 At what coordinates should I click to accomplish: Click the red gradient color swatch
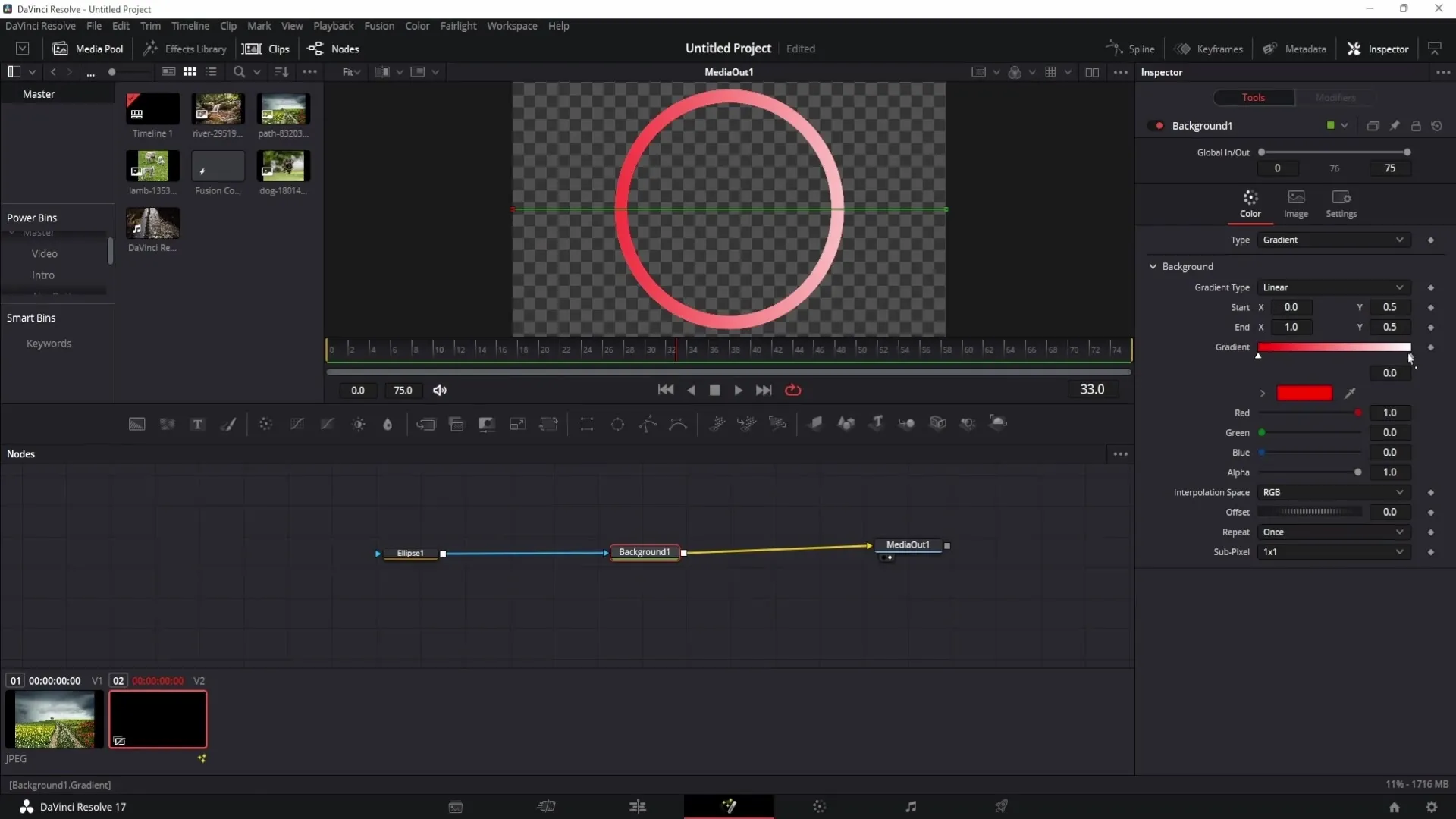point(1304,393)
